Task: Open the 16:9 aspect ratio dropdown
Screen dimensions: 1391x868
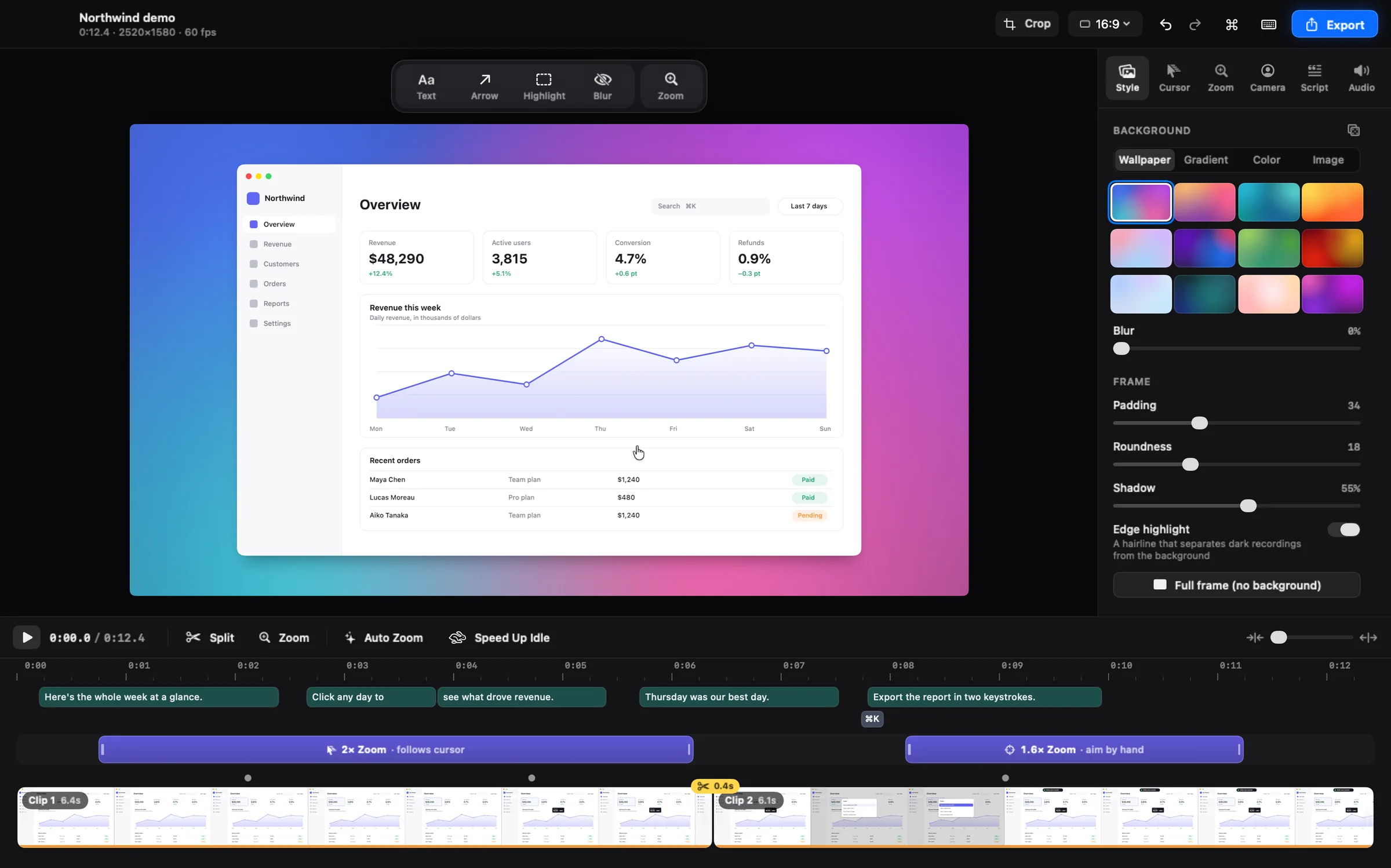Action: coord(1105,24)
